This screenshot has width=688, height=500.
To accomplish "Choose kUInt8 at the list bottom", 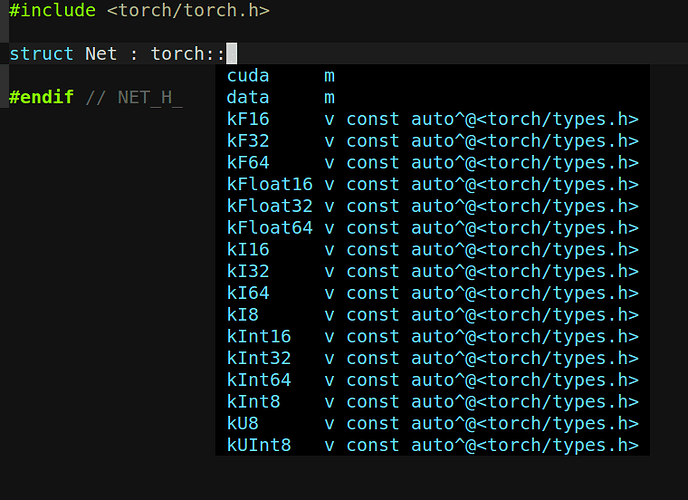I will 259,445.
